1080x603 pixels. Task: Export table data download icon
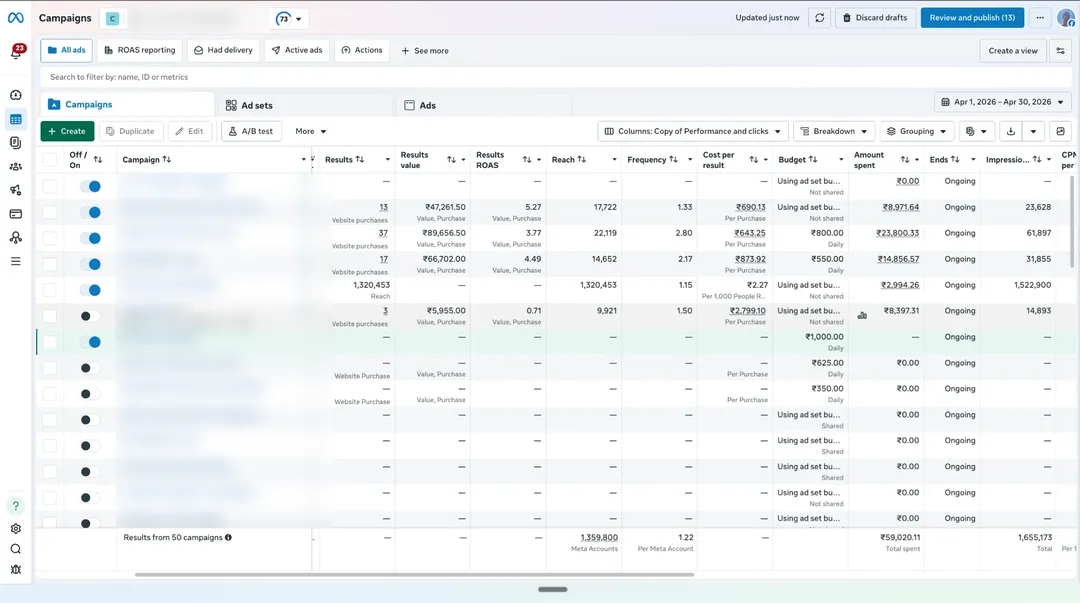1010,132
